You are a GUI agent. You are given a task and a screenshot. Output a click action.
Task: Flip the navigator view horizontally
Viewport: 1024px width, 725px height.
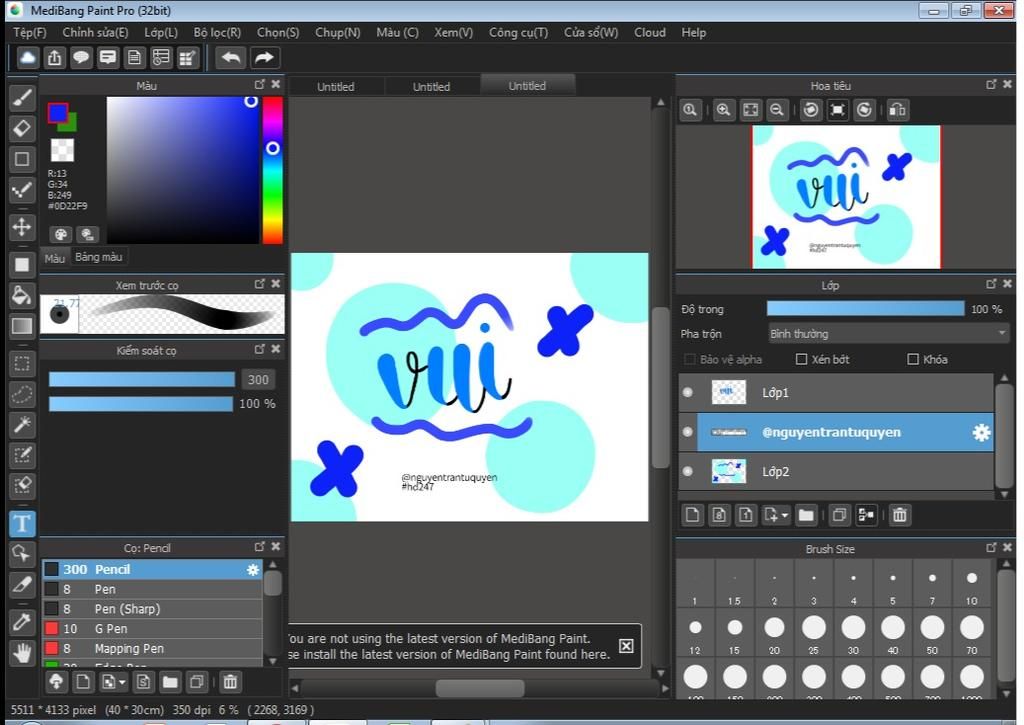(x=898, y=110)
